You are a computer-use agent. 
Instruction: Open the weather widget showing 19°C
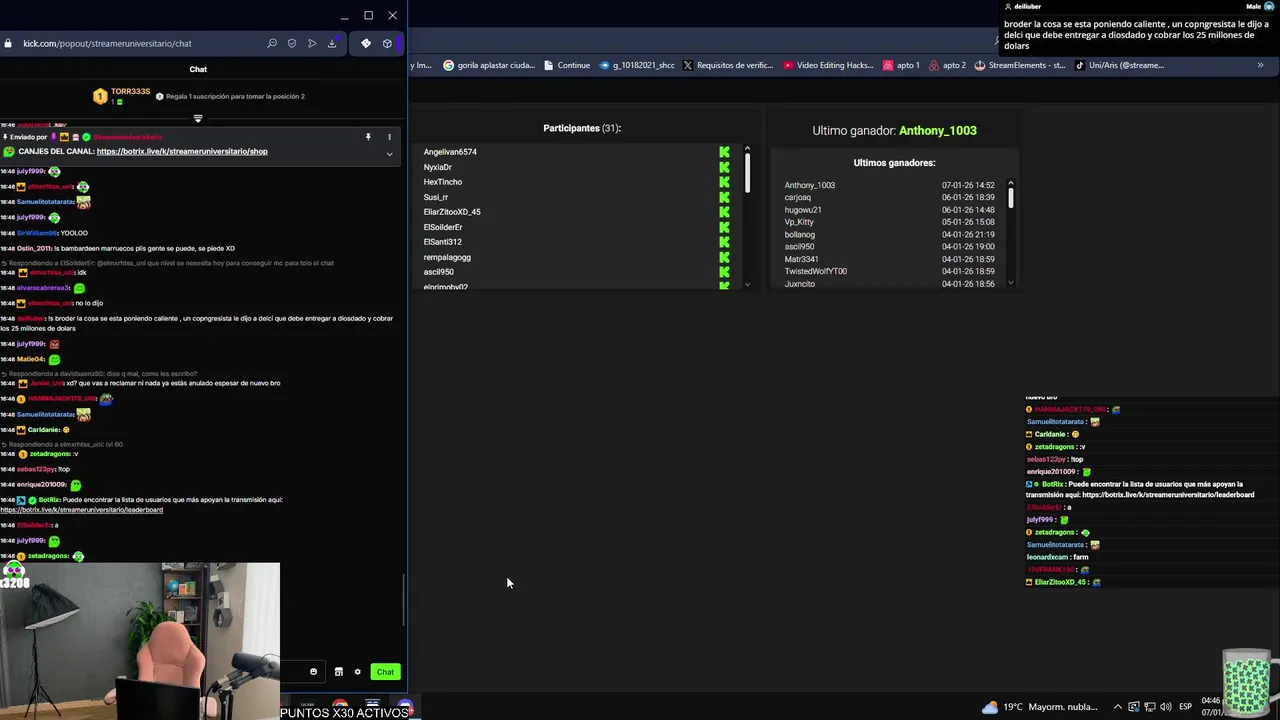click(1042, 707)
